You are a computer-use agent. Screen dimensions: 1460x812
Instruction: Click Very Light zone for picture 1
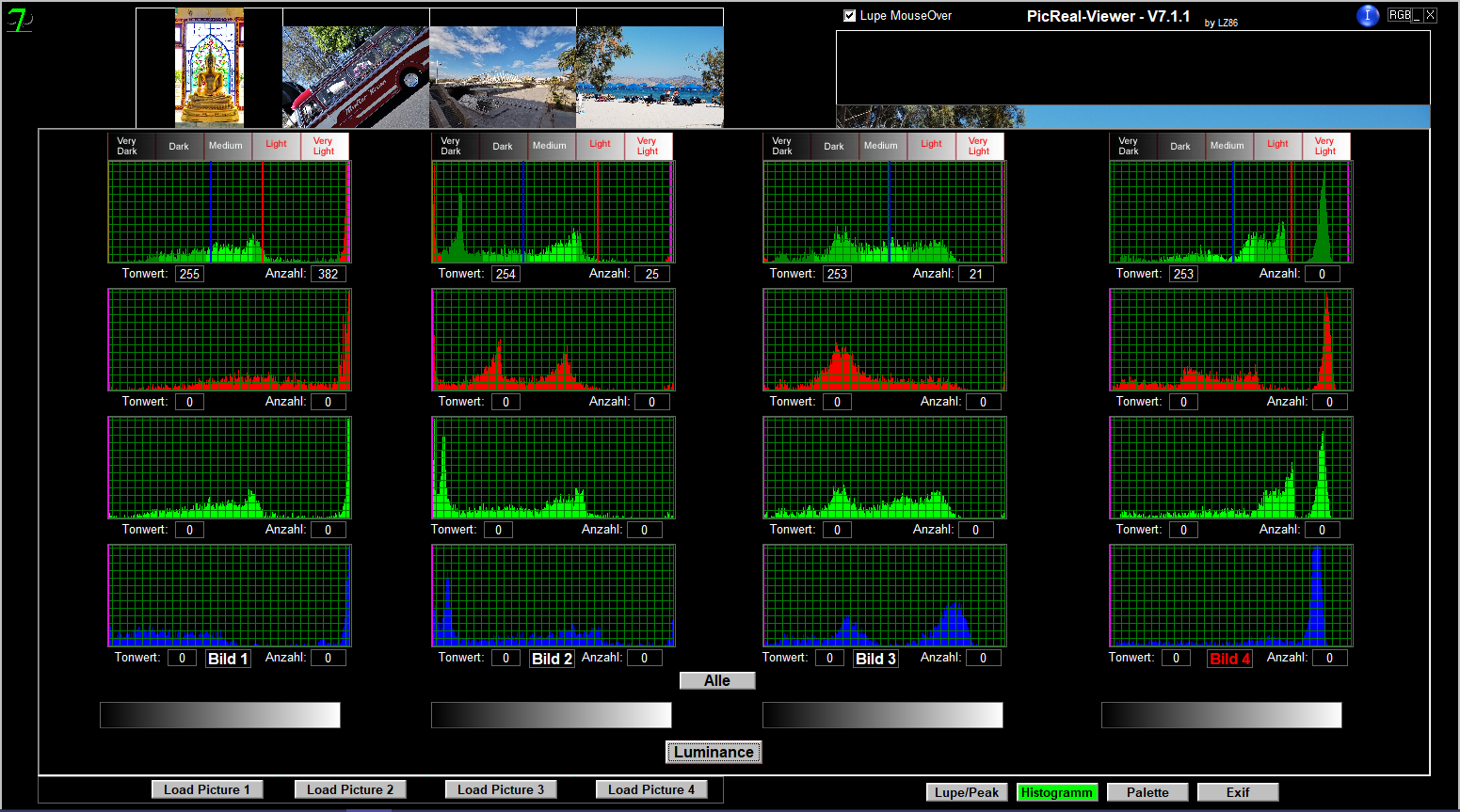click(325, 146)
